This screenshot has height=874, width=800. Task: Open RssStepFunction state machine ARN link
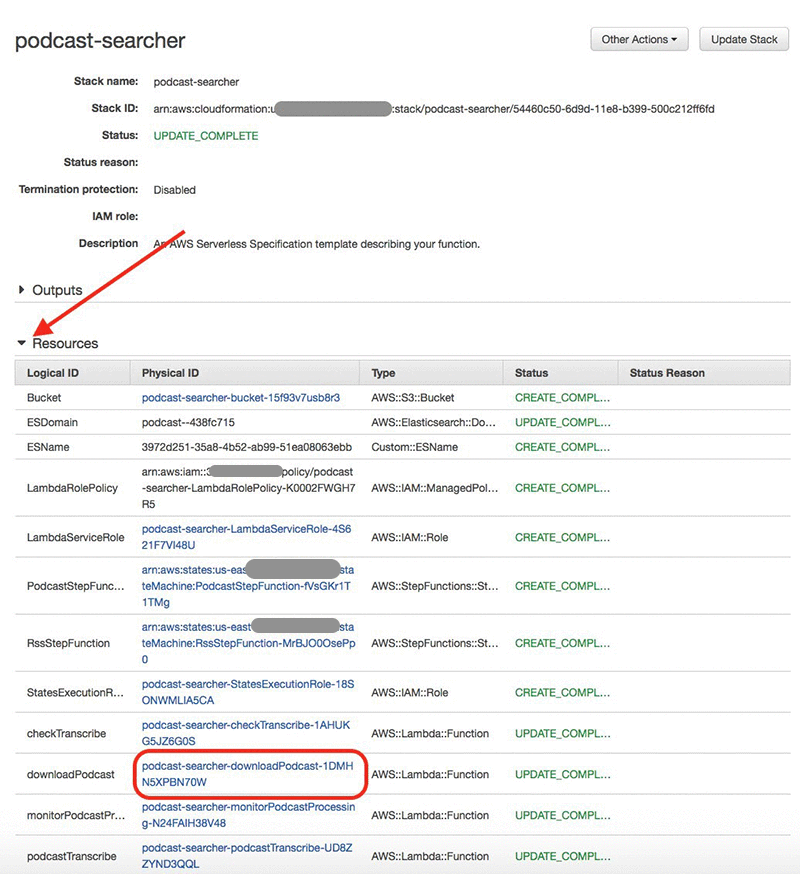click(248, 643)
